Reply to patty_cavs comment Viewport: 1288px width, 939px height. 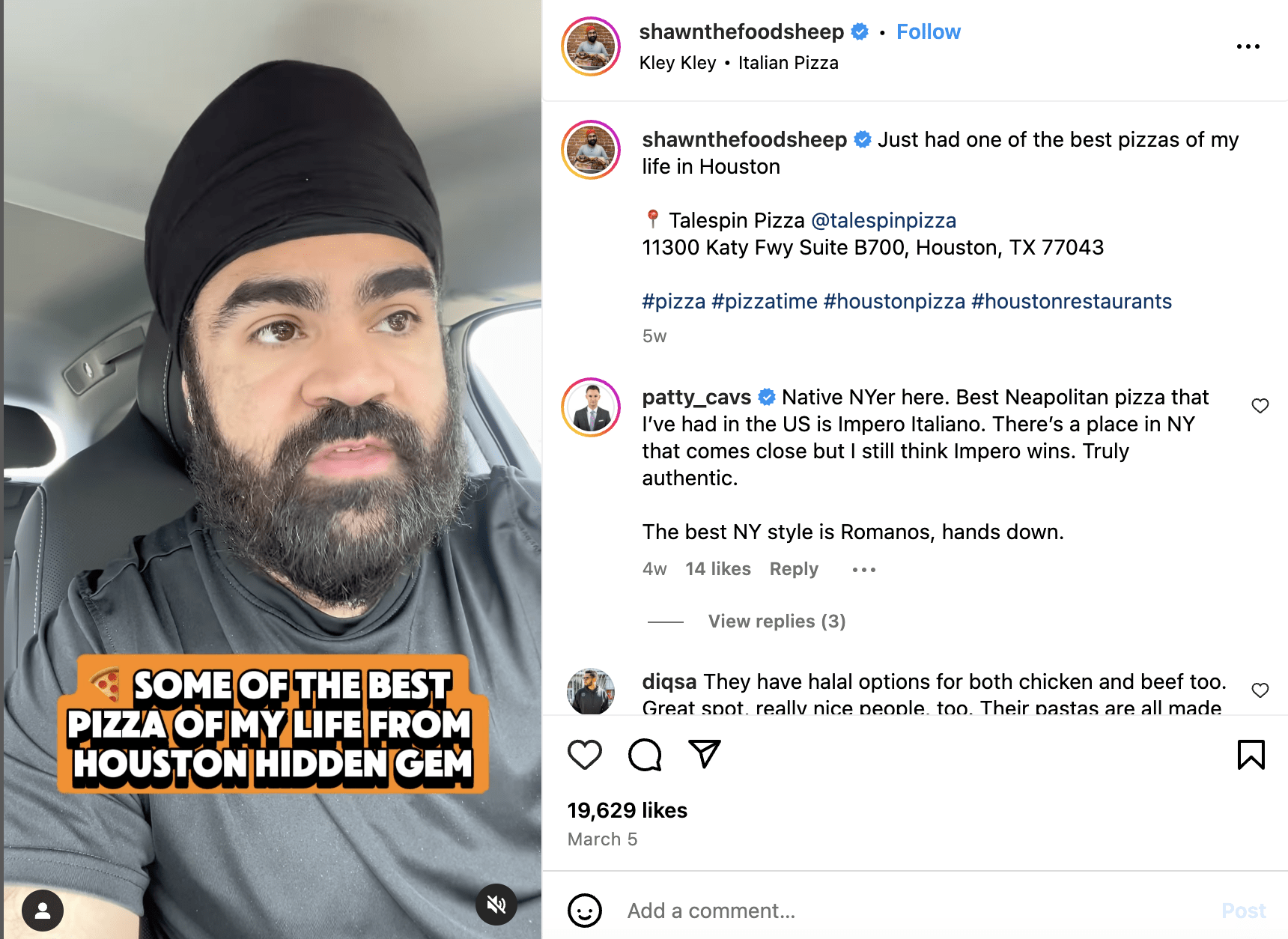click(794, 569)
